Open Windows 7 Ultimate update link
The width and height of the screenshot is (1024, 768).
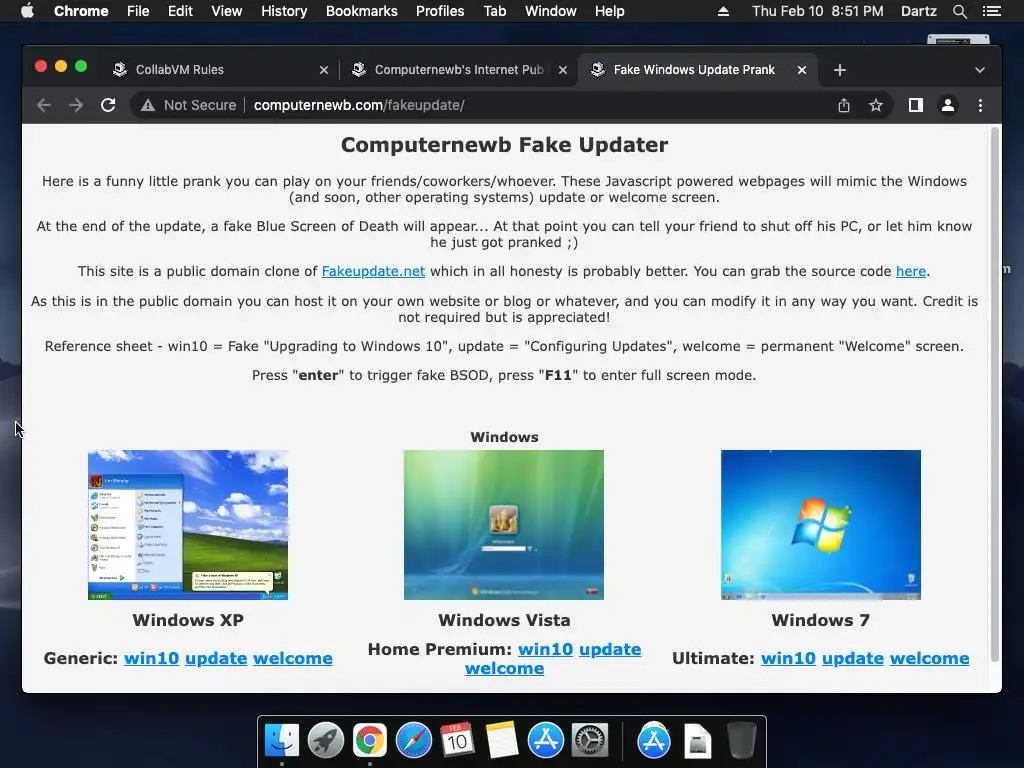tap(852, 658)
